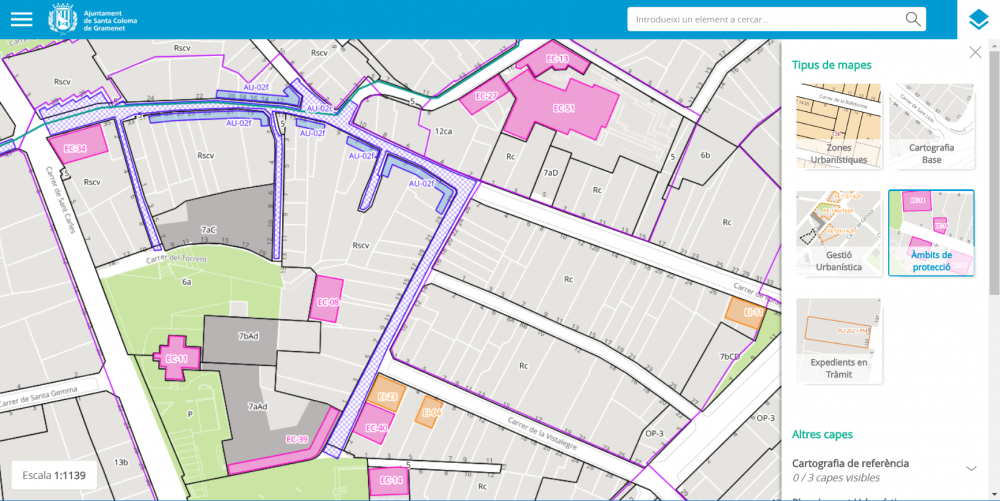Close the Tipus de mapes panel

[x=975, y=53]
